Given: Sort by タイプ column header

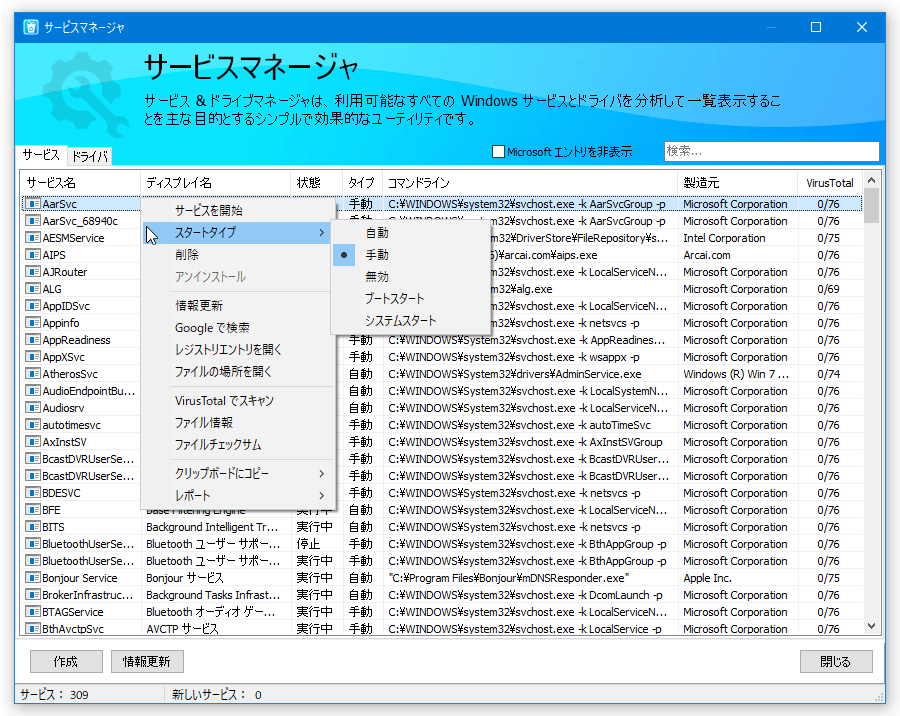Looking at the screenshot, I should tap(362, 183).
